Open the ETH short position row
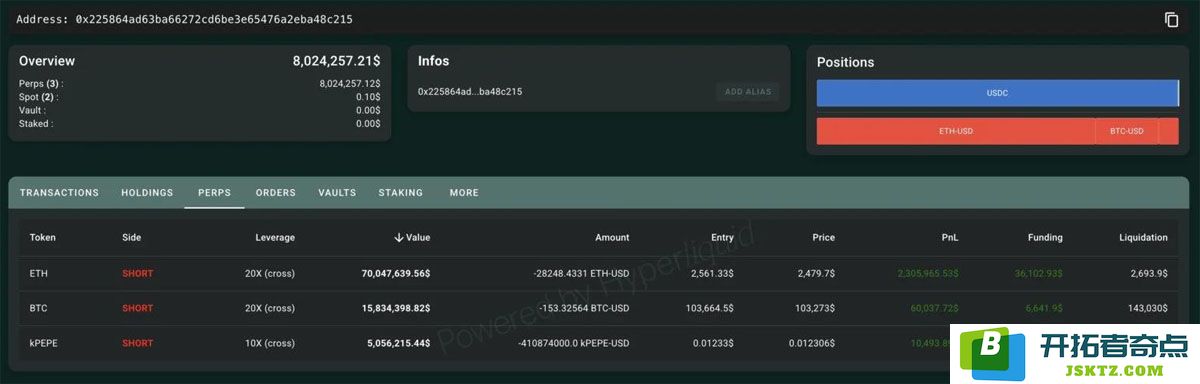Image resolution: width=1200 pixels, height=384 pixels. pyautogui.click(x=599, y=273)
